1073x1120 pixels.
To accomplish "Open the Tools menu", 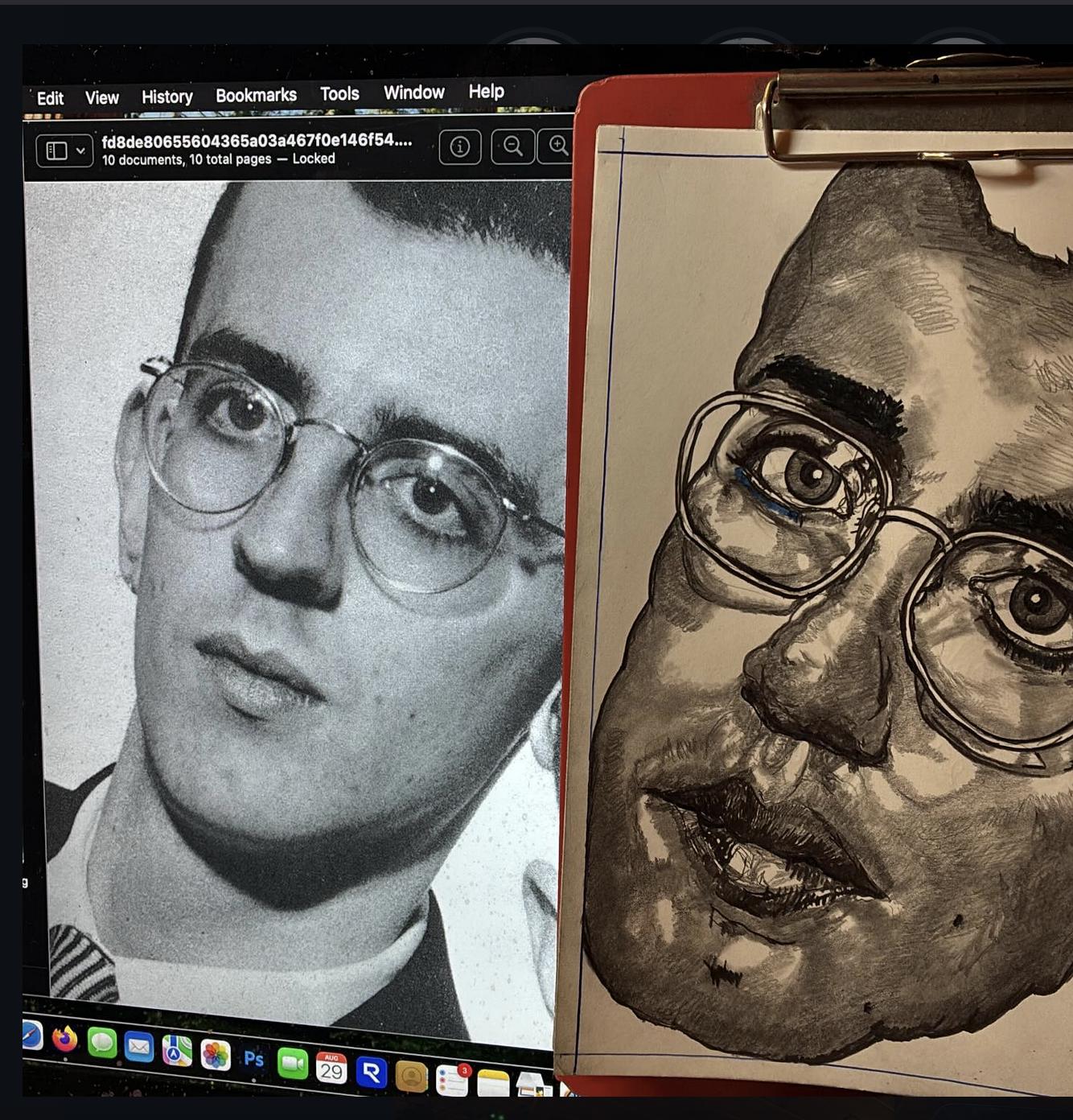I will (339, 94).
